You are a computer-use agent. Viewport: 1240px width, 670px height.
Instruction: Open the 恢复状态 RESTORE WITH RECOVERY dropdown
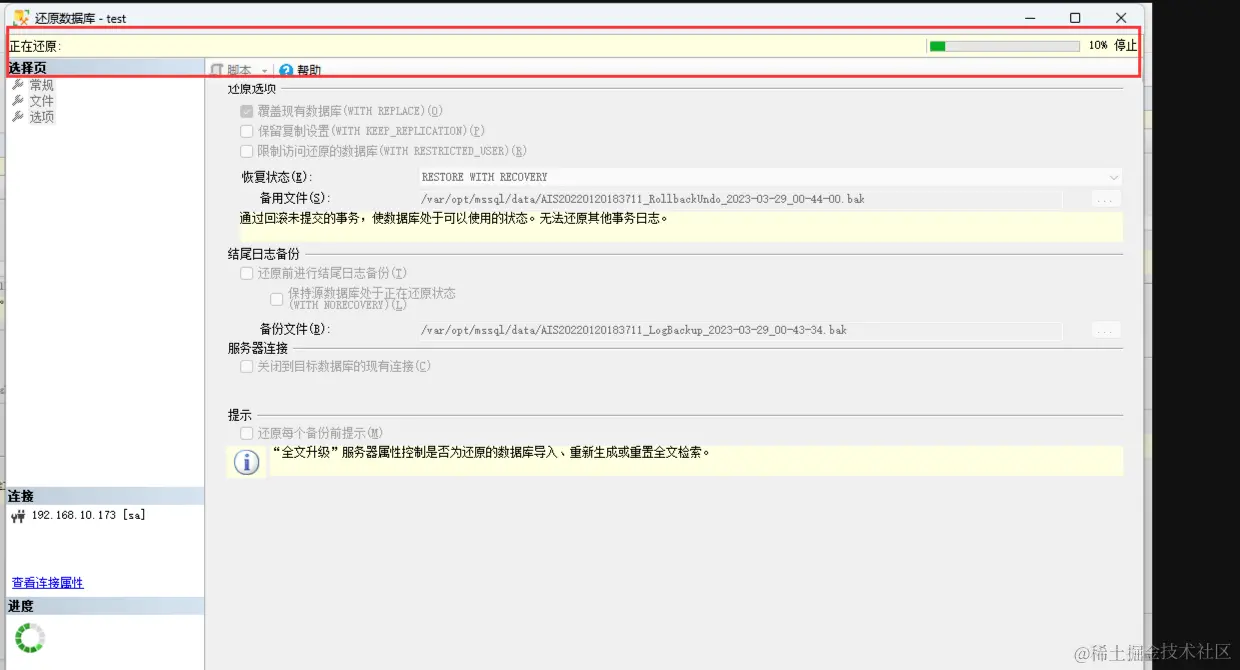[x=770, y=177]
